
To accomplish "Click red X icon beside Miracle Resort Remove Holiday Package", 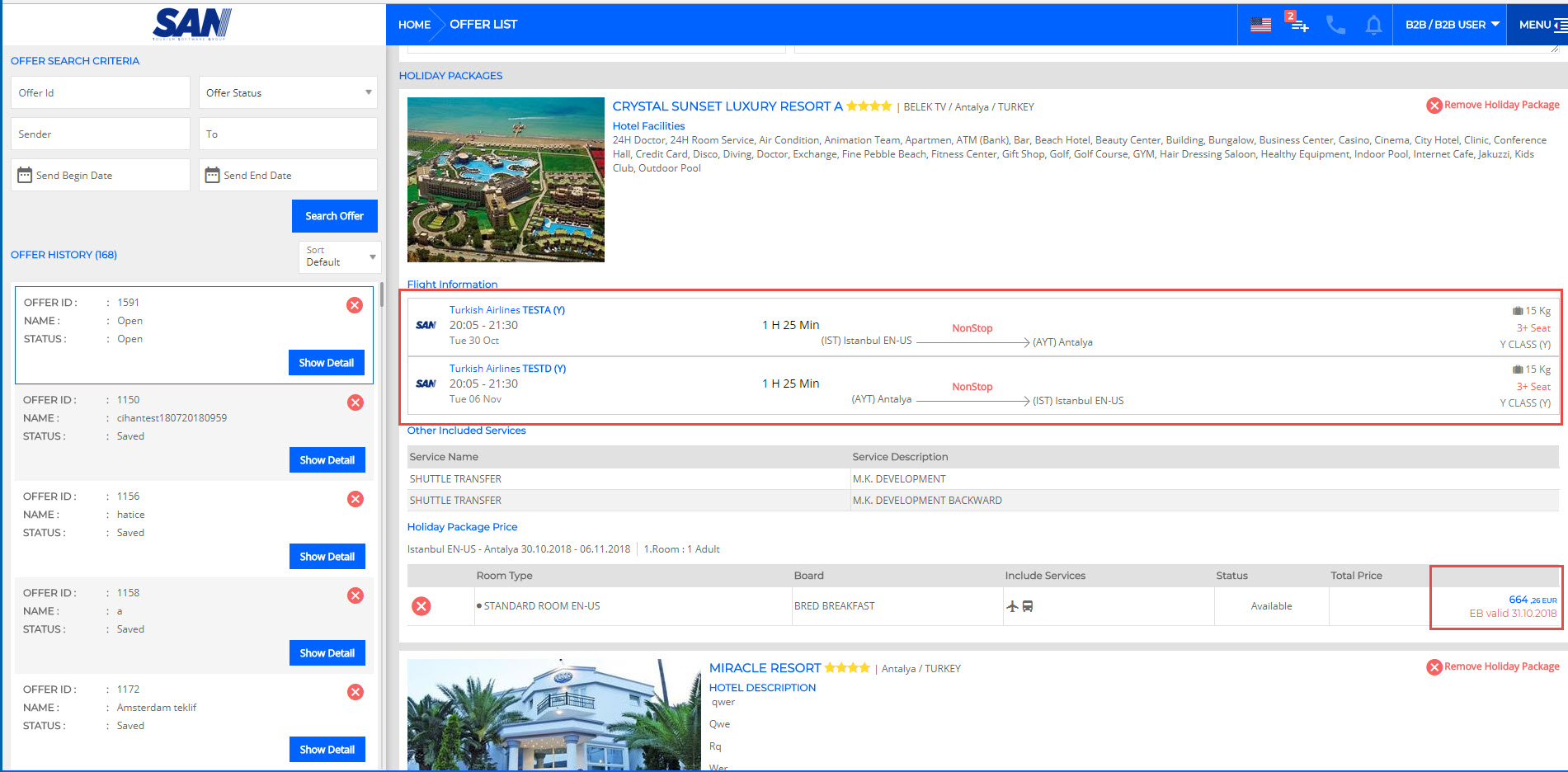I will (1434, 667).
